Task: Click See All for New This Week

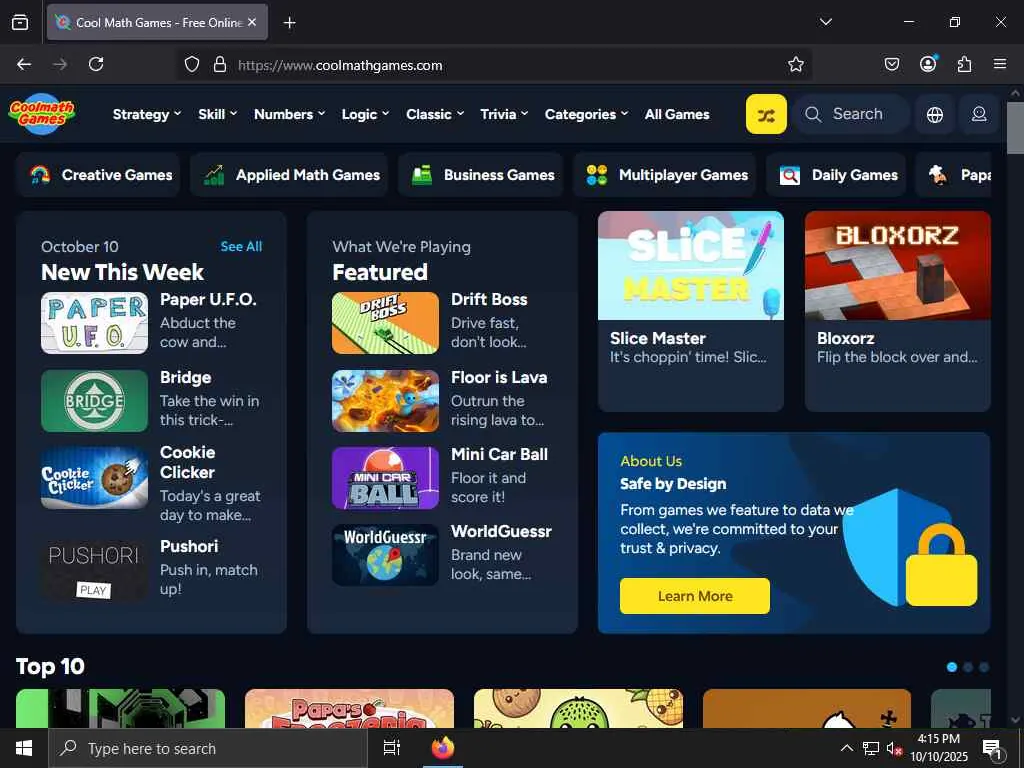Action: tap(241, 246)
